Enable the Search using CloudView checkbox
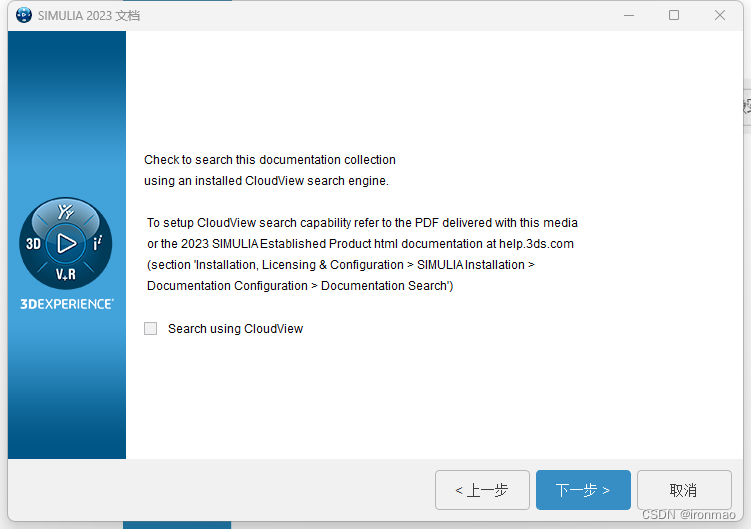 click(x=150, y=329)
